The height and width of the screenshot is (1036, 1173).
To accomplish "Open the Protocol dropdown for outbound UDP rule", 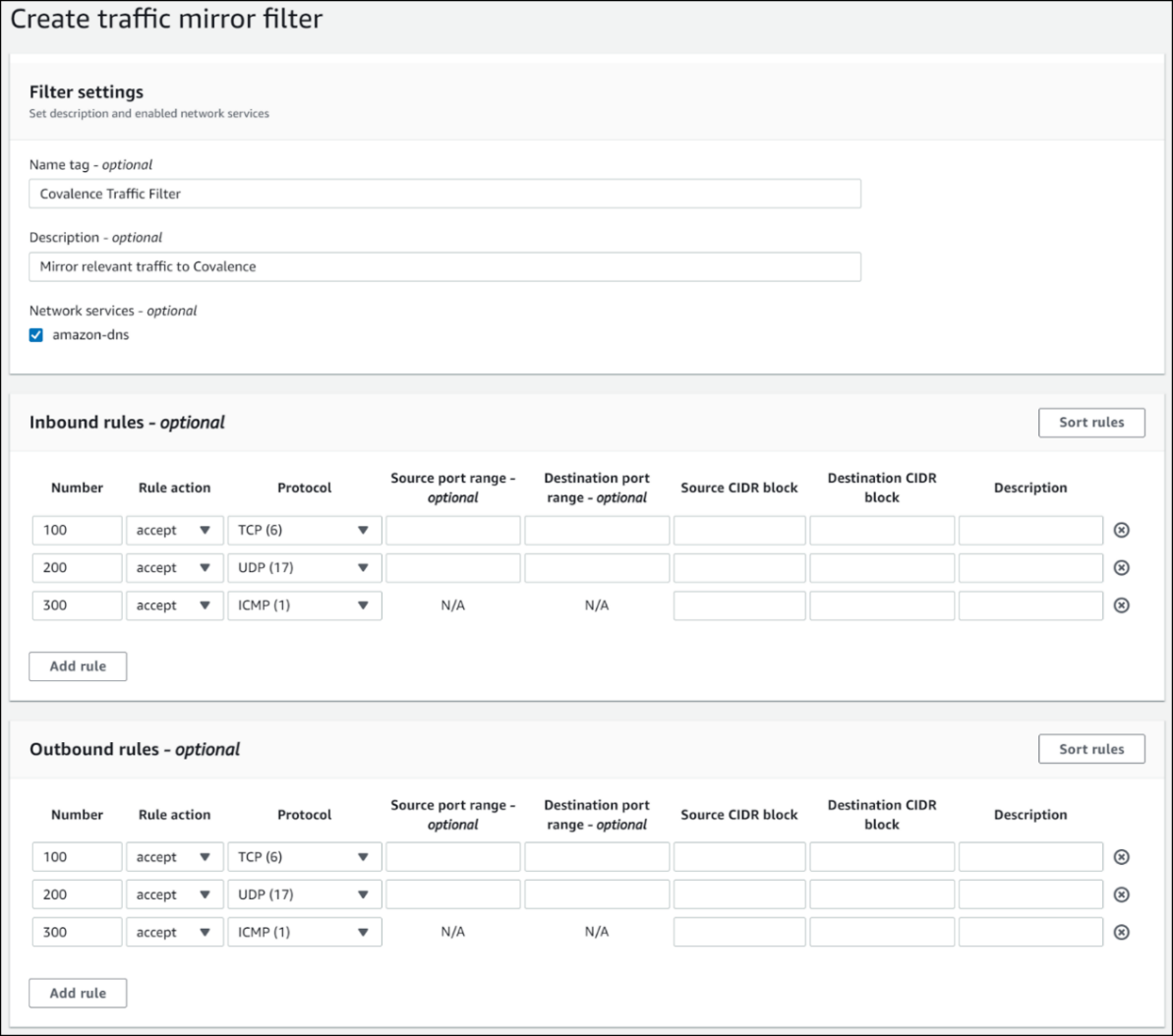I will pos(305,893).
